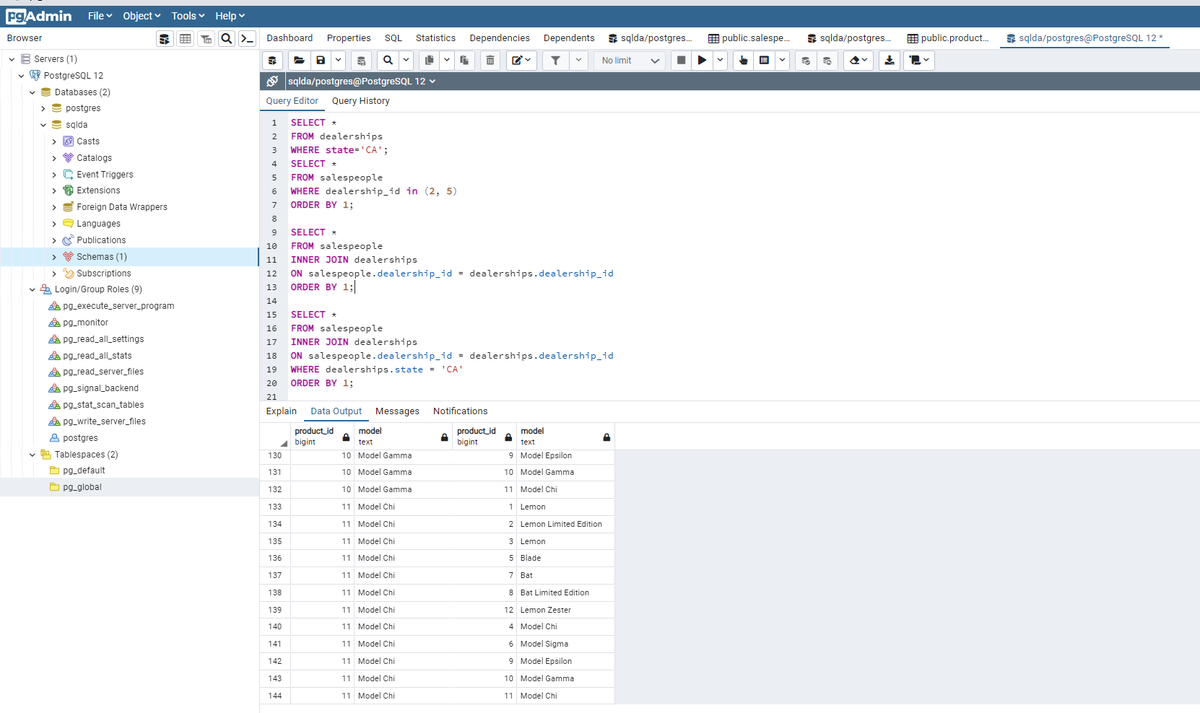Click the pgAdmin logo
1200x713 pixels.
[x=39, y=16]
